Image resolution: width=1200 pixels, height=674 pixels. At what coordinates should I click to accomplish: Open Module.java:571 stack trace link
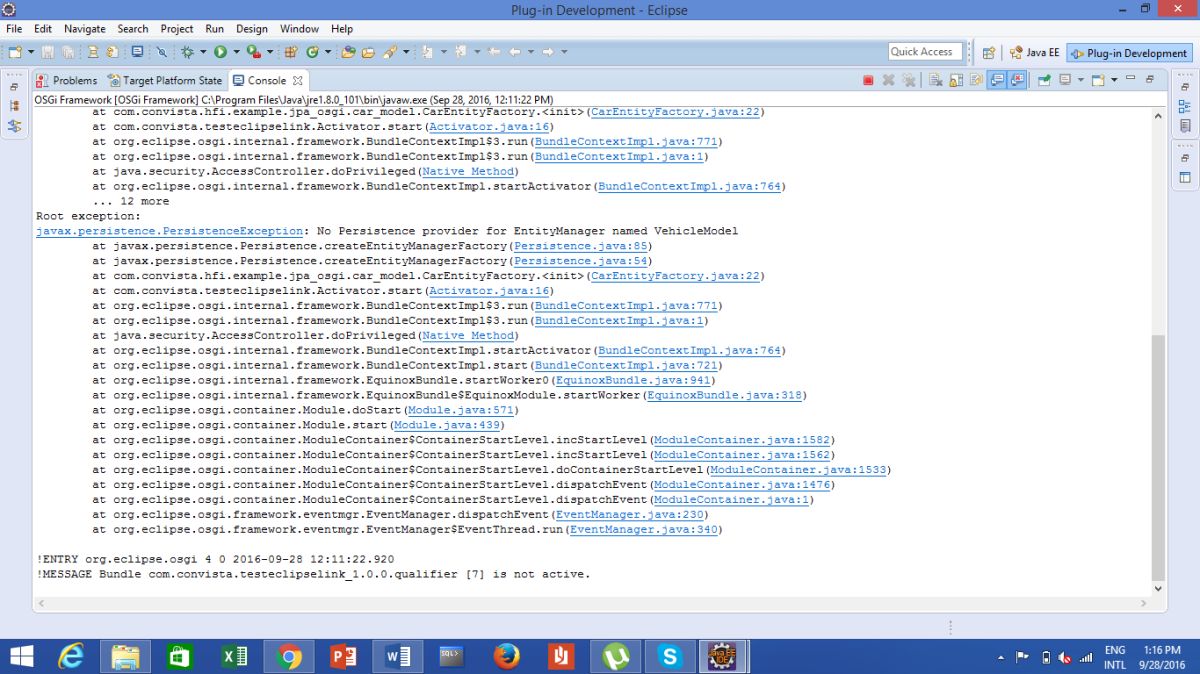(x=461, y=411)
